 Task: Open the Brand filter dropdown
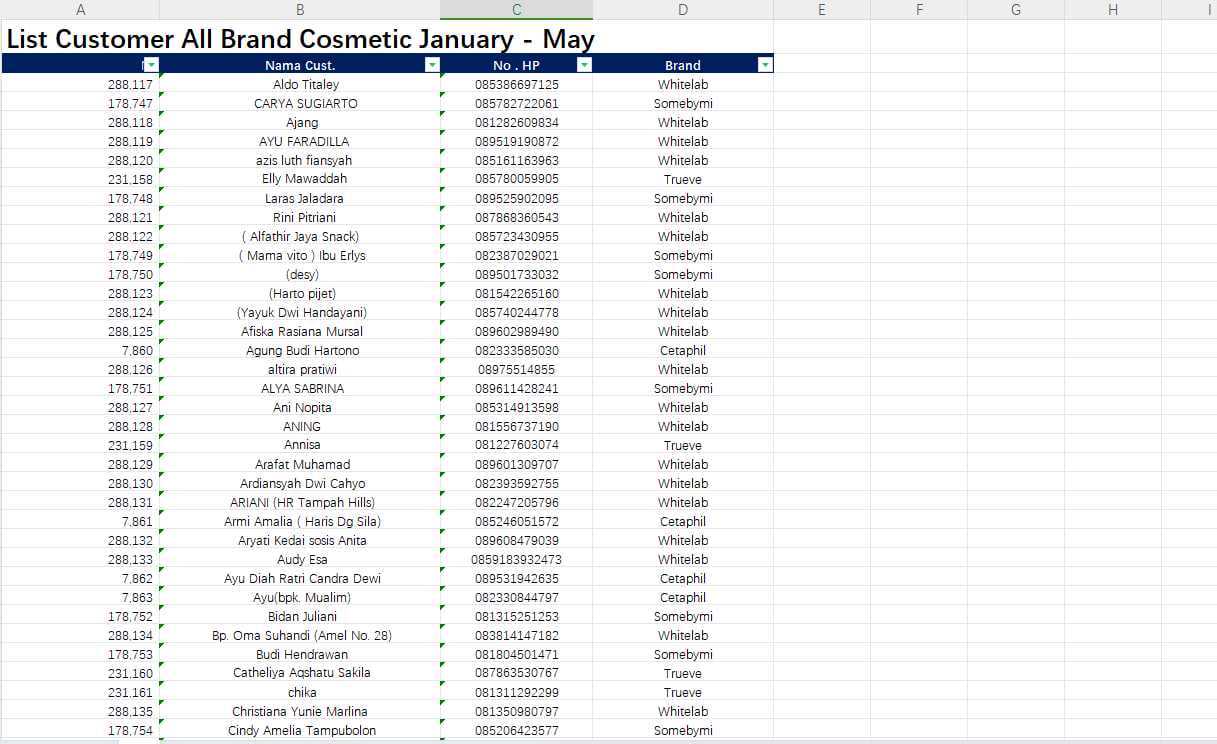point(765,65)
